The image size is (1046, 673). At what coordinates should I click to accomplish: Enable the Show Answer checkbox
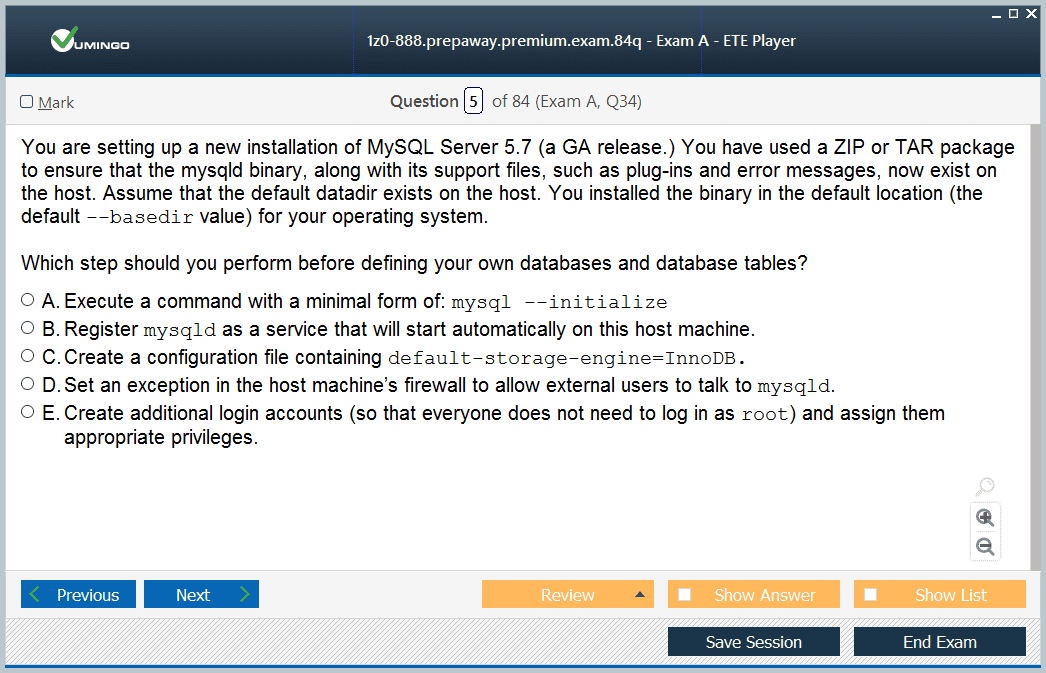pyautogui.click(x=685, y=595)
